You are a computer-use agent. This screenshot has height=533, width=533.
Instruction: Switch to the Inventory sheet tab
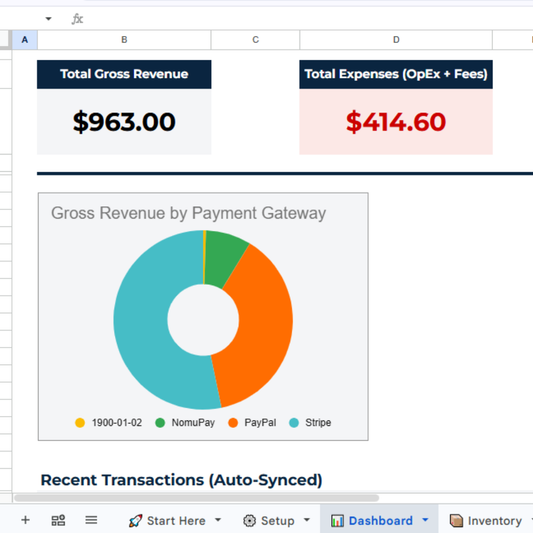(x=486, y=520)
